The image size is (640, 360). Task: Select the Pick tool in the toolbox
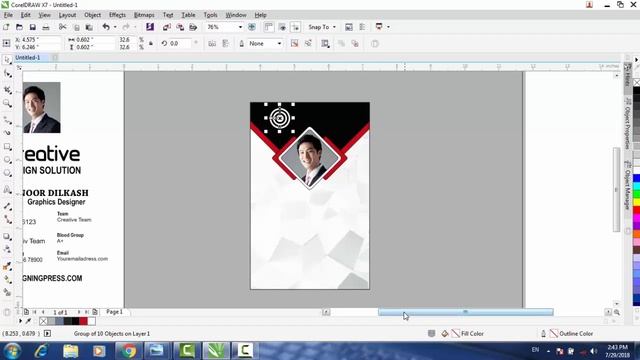click(7, 60)
